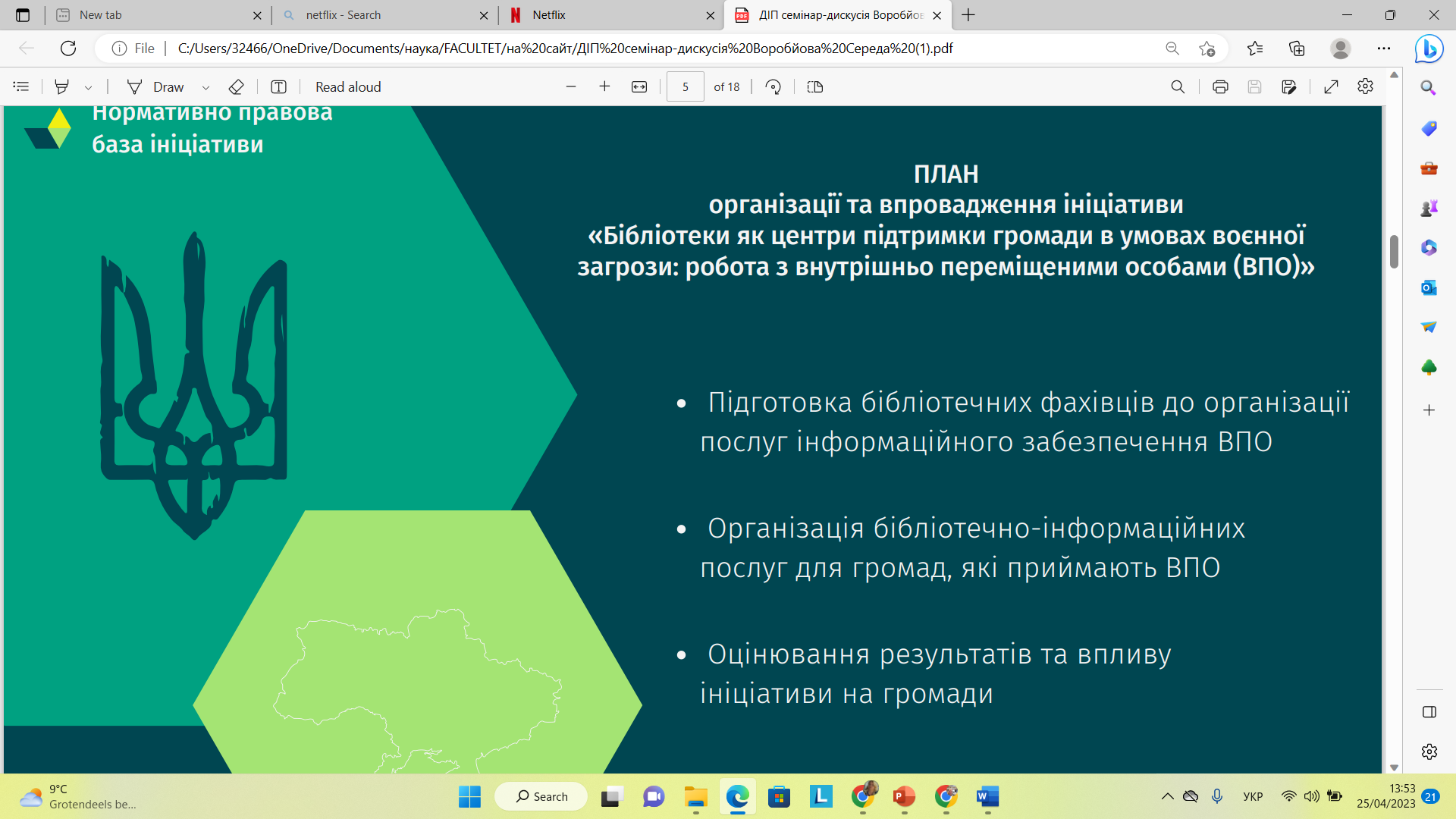Select the Erase tool
Image resolution: width=1456 pixels, height=819 pixels.
point(236,87)
